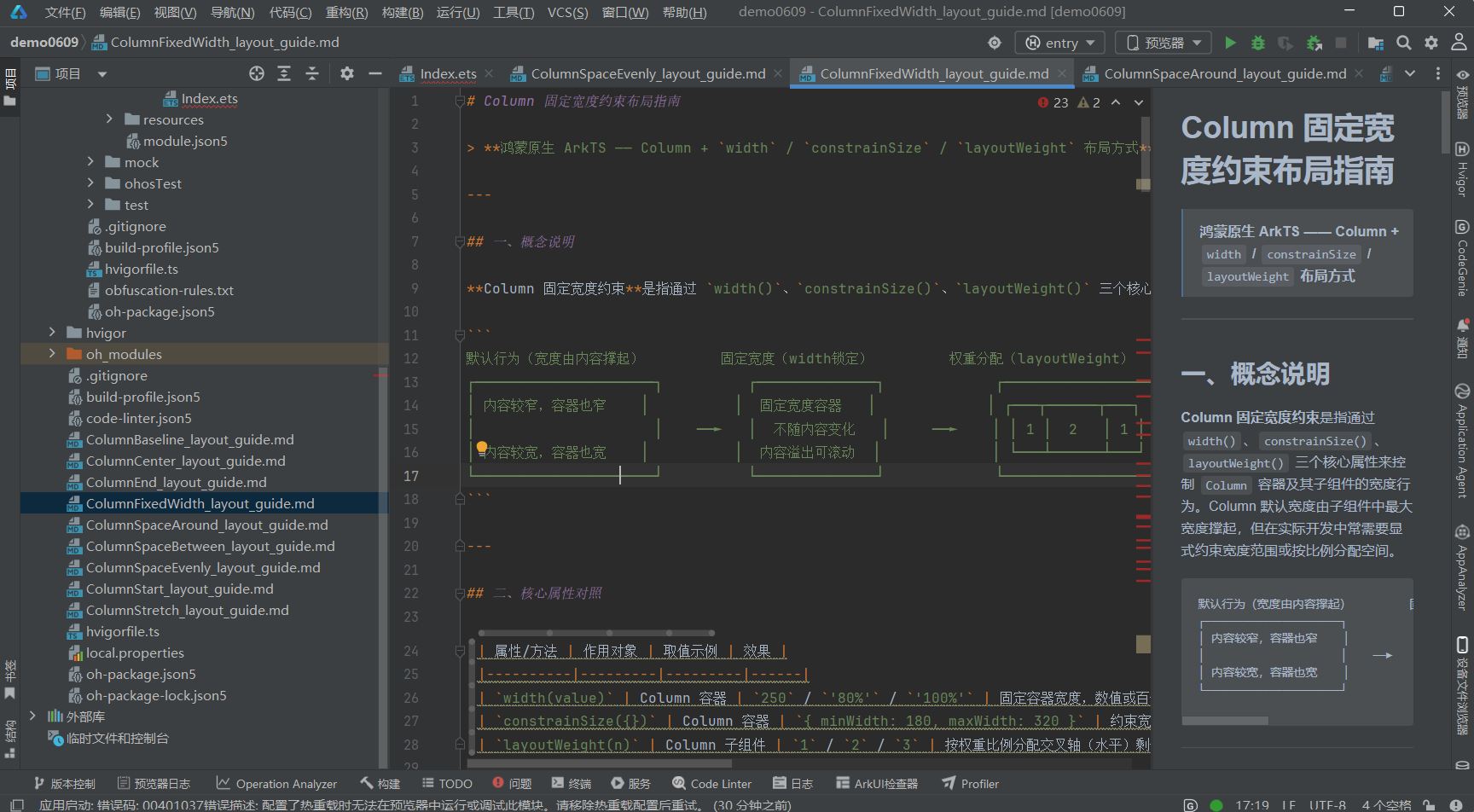This screenshot has height=812, width=1474.
Task: Start debugging with the bug icon
Action: coord(1257,43)
